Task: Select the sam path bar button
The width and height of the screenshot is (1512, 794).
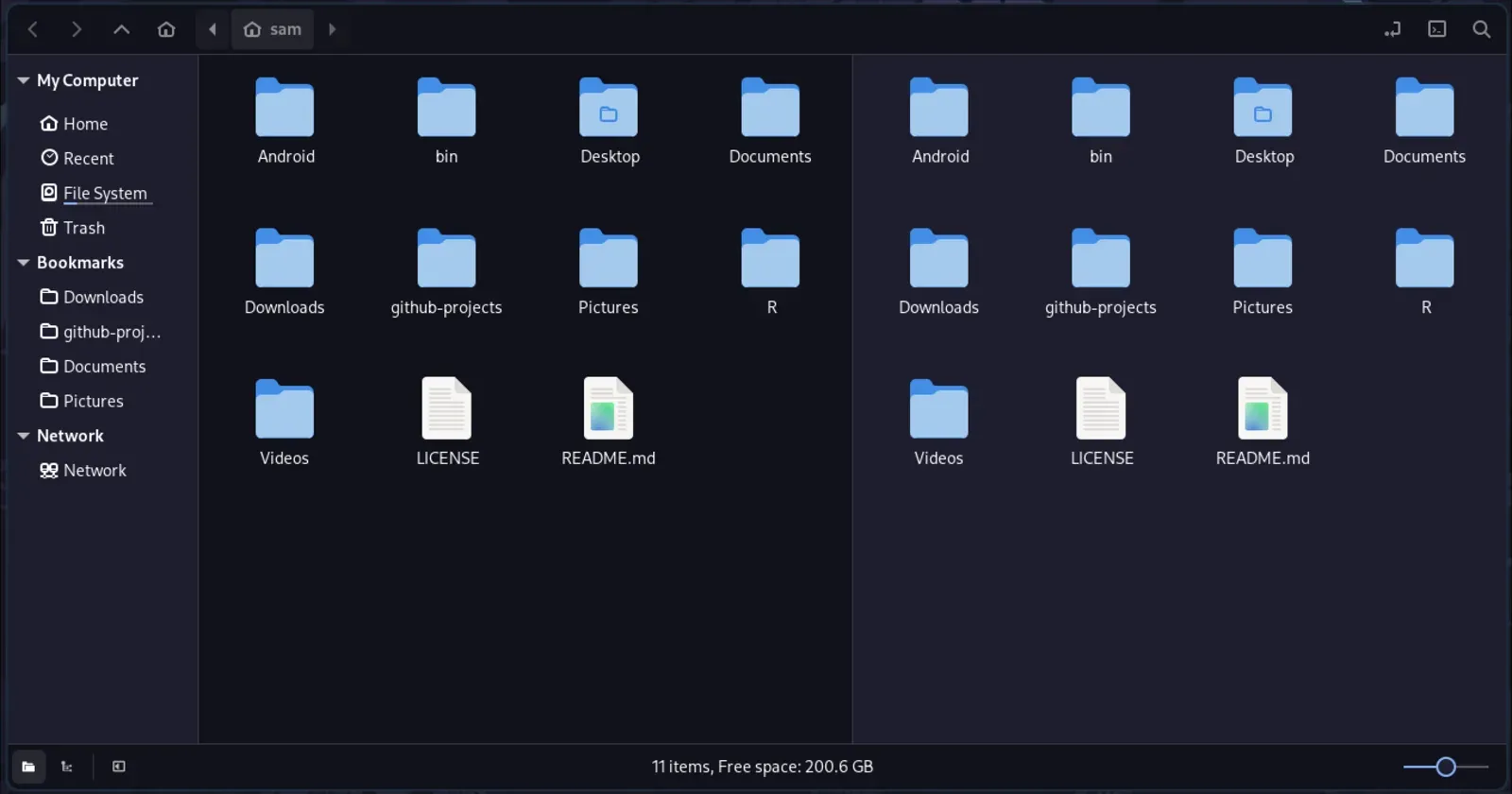Action: (272, 29)
